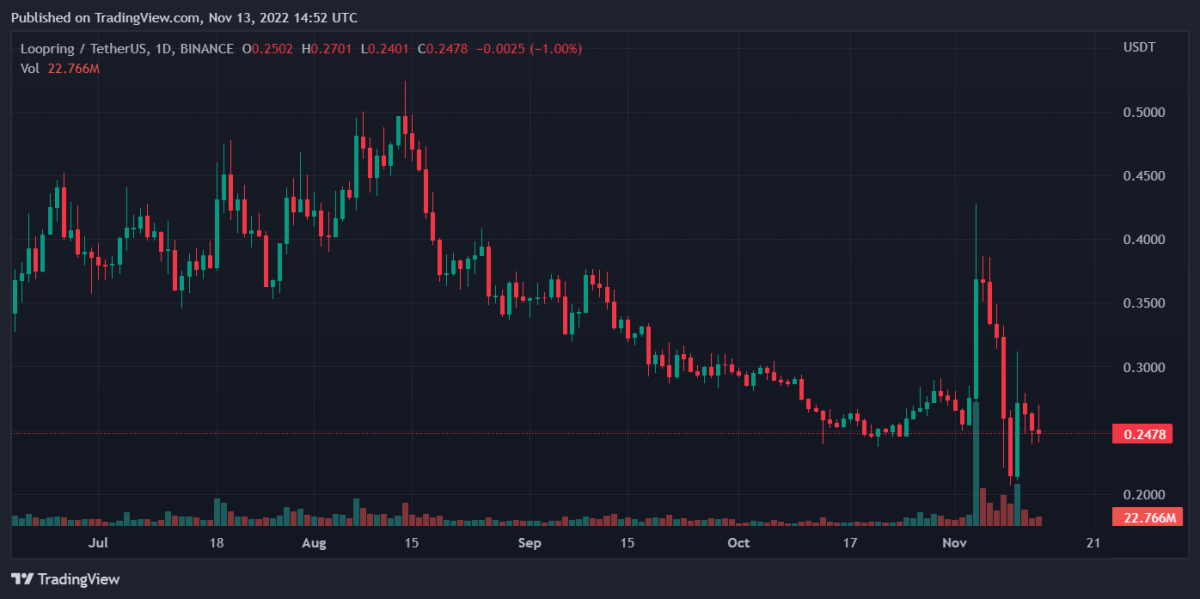Screen dimensions: 1200x599
Task: Click the tall green early-November spike candle
Action: point(976,340)
